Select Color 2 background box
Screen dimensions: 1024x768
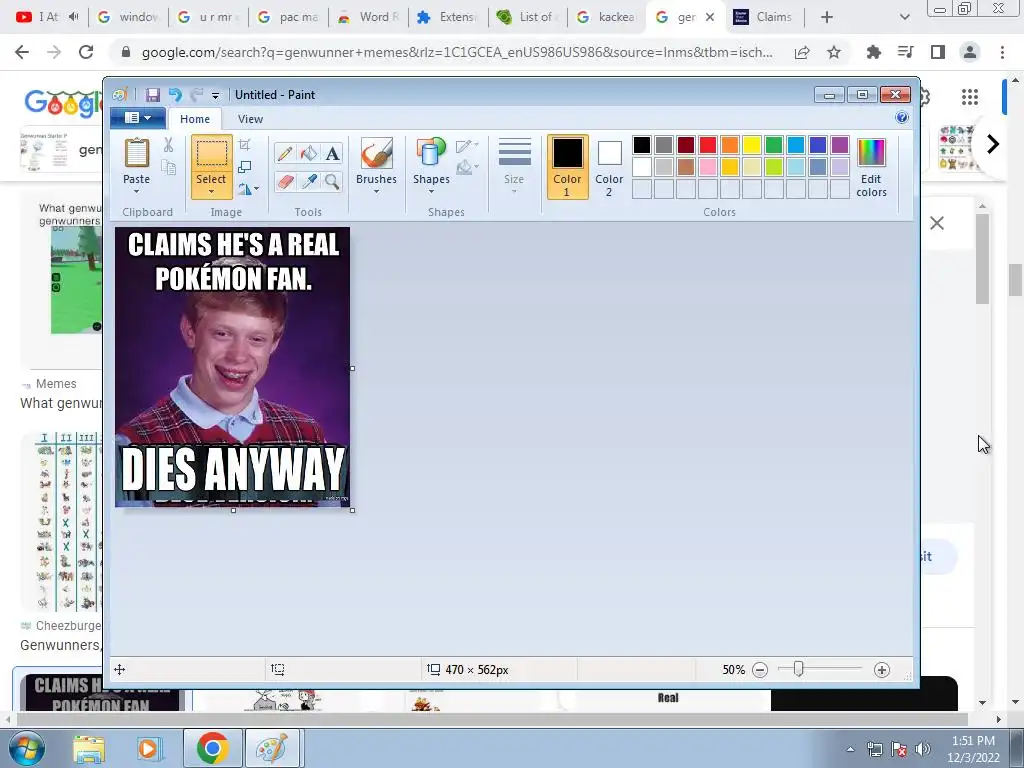coord(609,167)
